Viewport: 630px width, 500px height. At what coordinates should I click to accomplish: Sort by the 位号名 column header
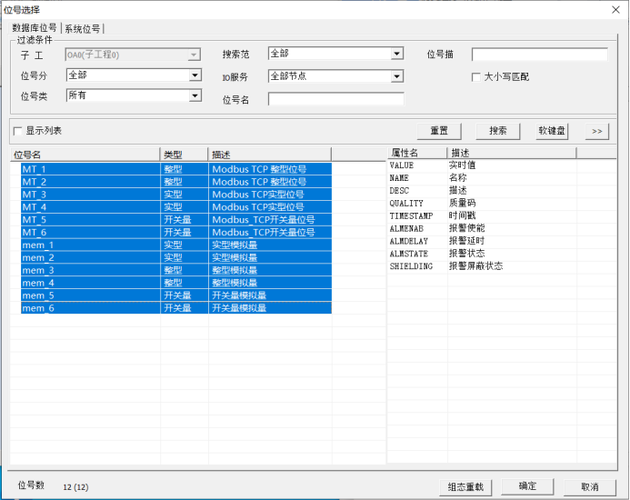[x=85, y=155]
